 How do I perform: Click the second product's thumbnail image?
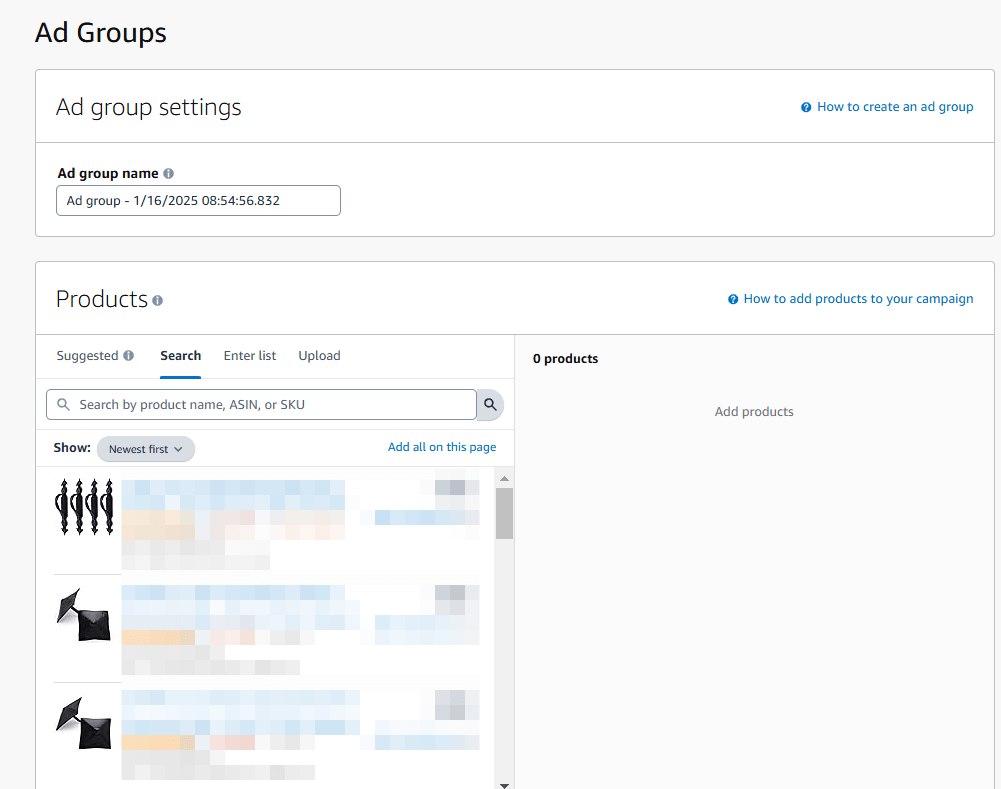pyautogui.click(x=84, y=615)
